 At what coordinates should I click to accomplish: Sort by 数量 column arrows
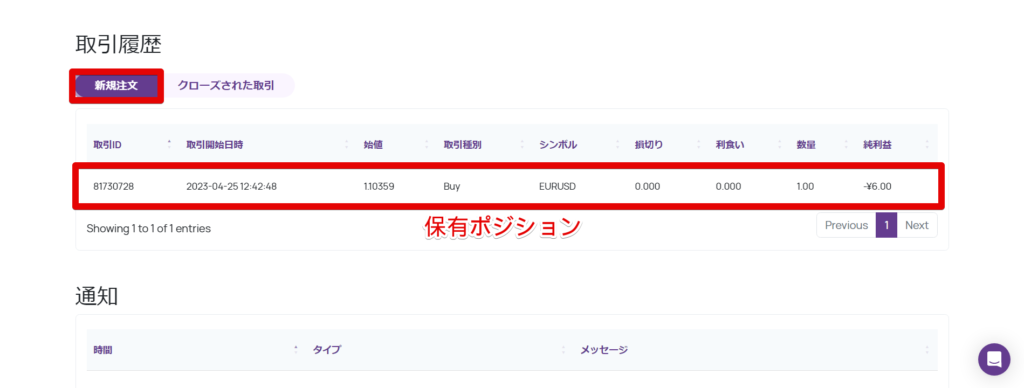pos(846,144)
